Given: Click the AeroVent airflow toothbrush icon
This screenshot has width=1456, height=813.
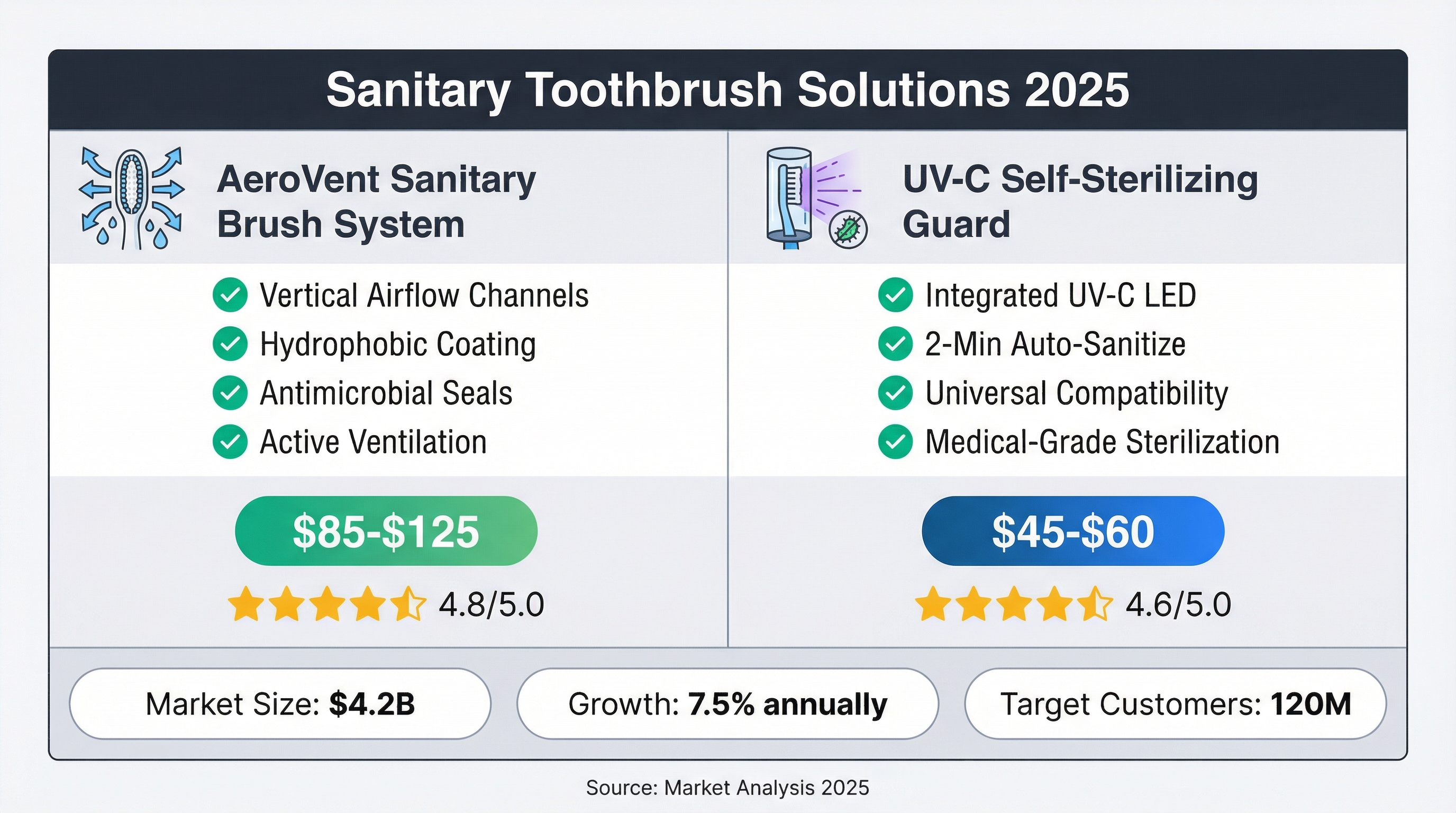Looking at the screenshot, I should [x=132, y=199].
